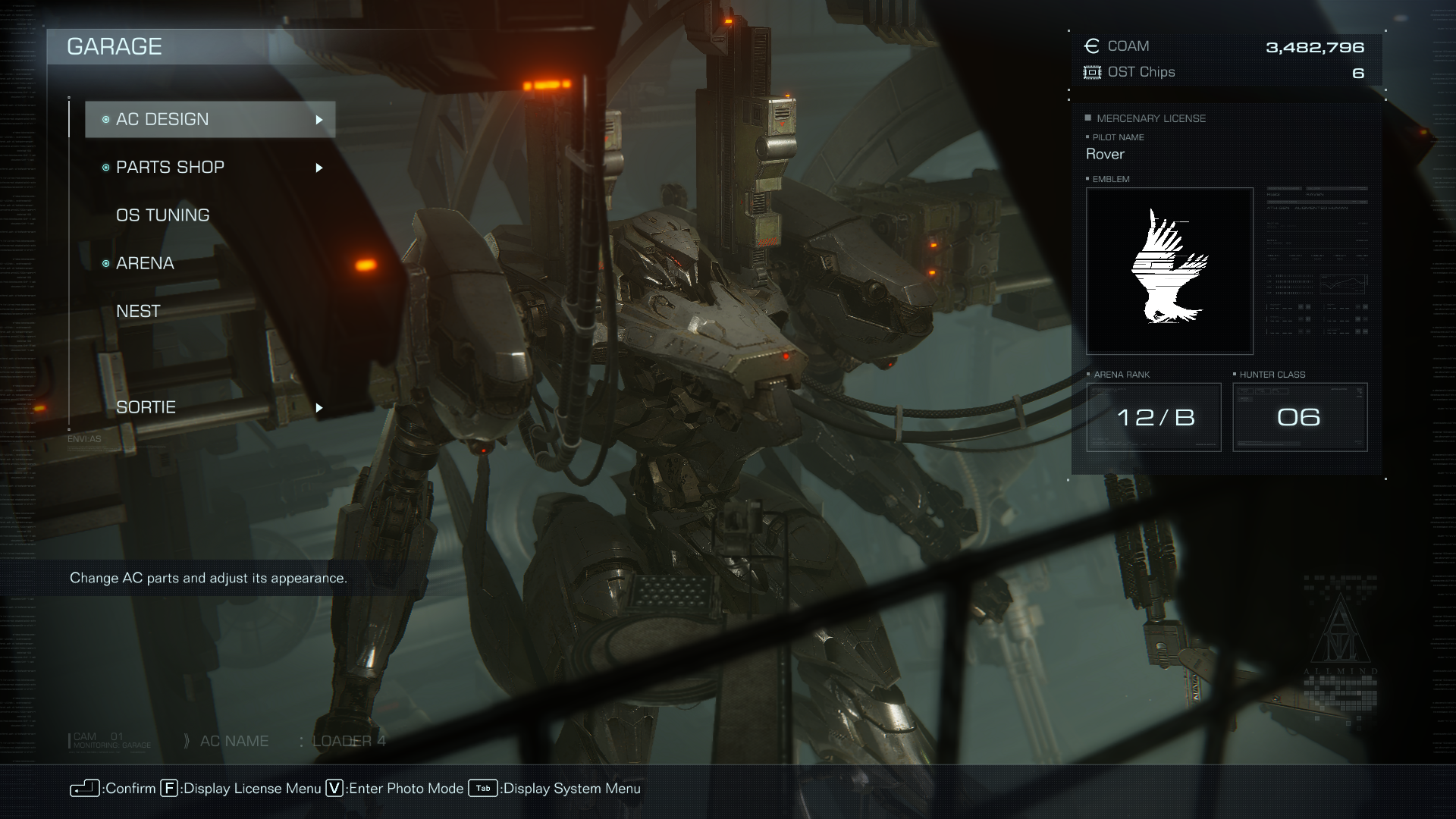Expand the SORTIE submenu arrow
Viewport: 1456px width, 819px height.
click(319, 407)
